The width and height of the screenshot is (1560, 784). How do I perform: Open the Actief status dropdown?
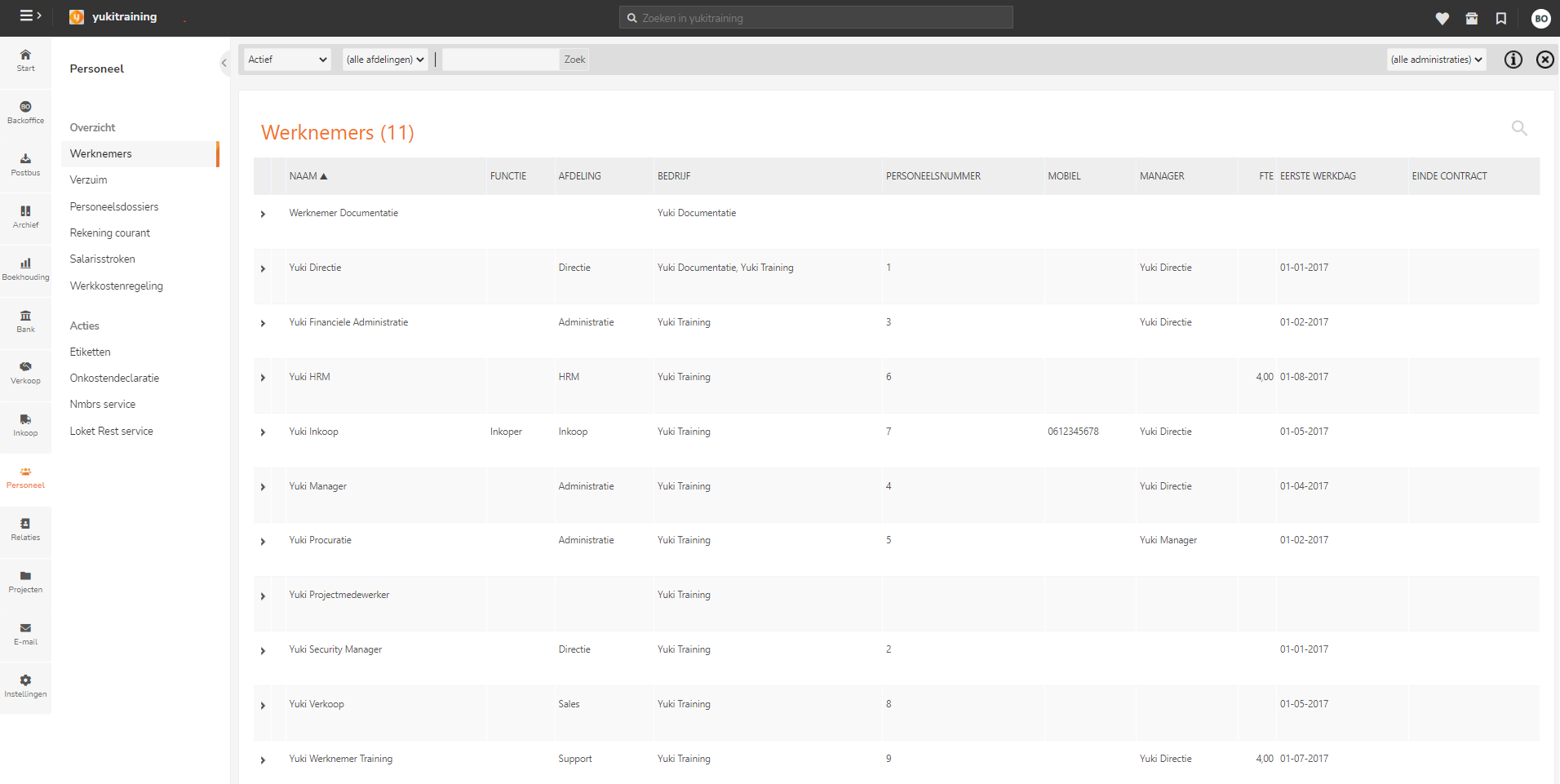pos(287,60)
